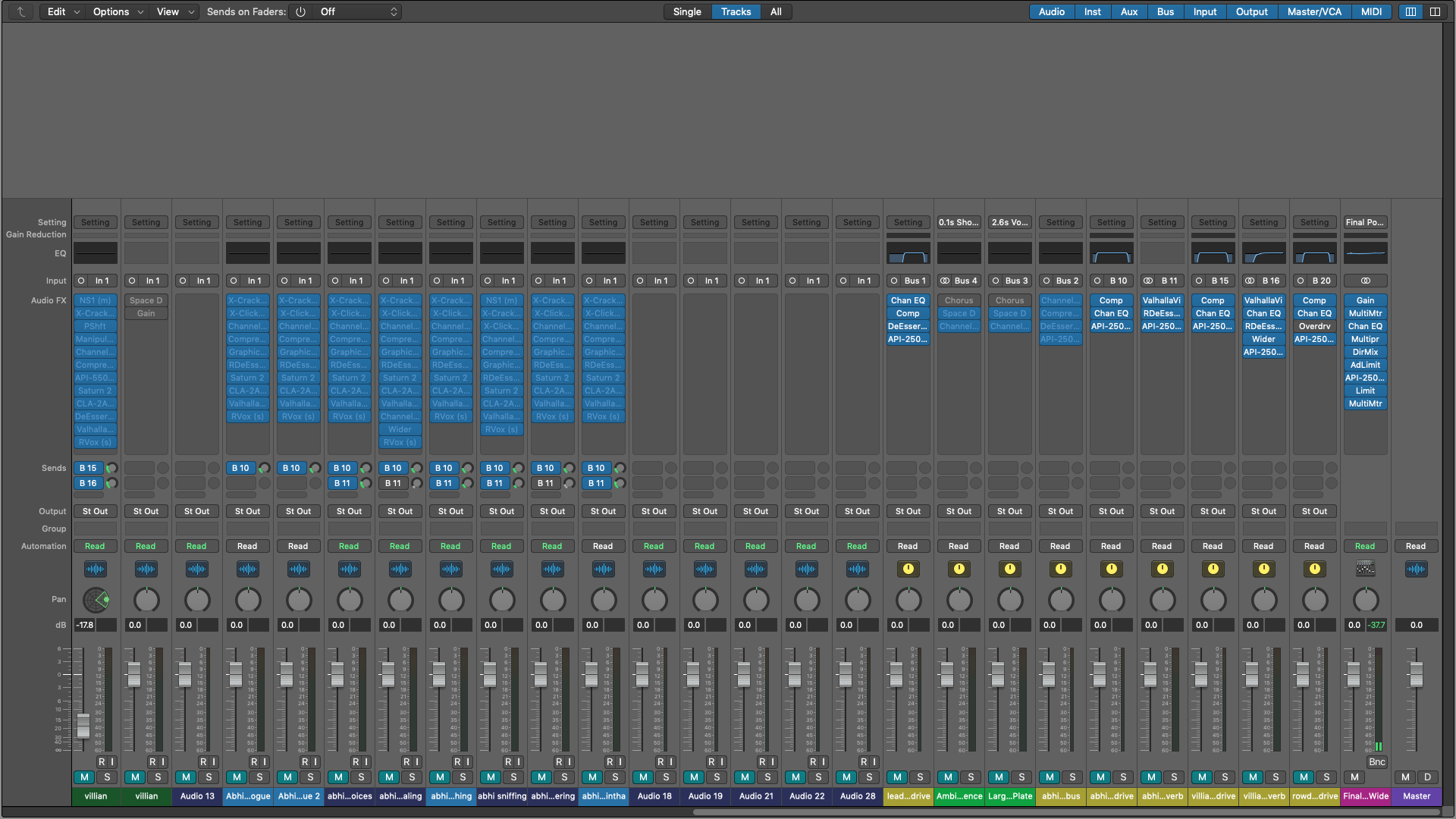Toggle the Aux channel strip filter
The height and width of the screenshot is (819, 1456).
click(1129, 11)
